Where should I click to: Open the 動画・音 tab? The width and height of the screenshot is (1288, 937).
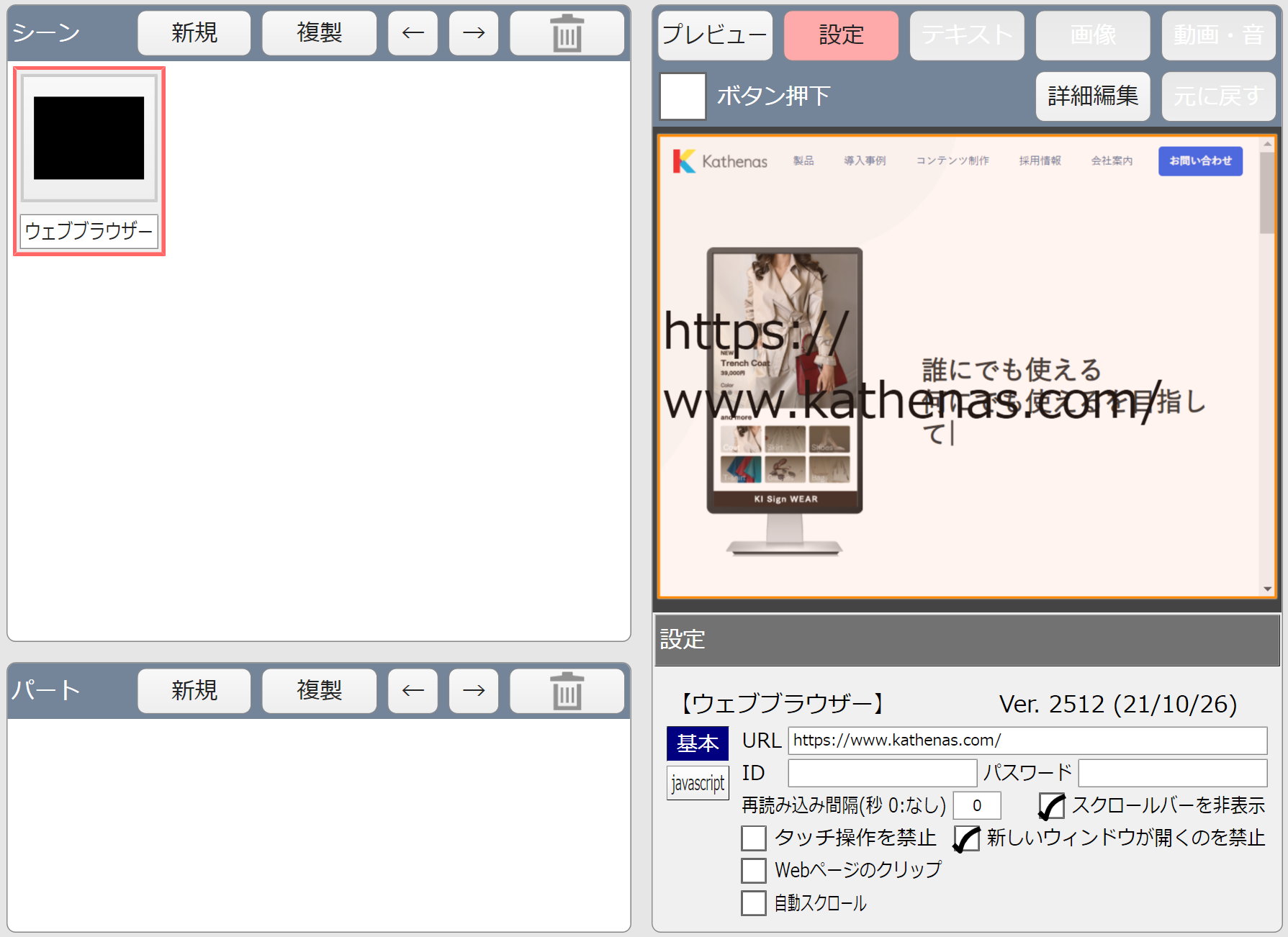tap(1218, 35)
